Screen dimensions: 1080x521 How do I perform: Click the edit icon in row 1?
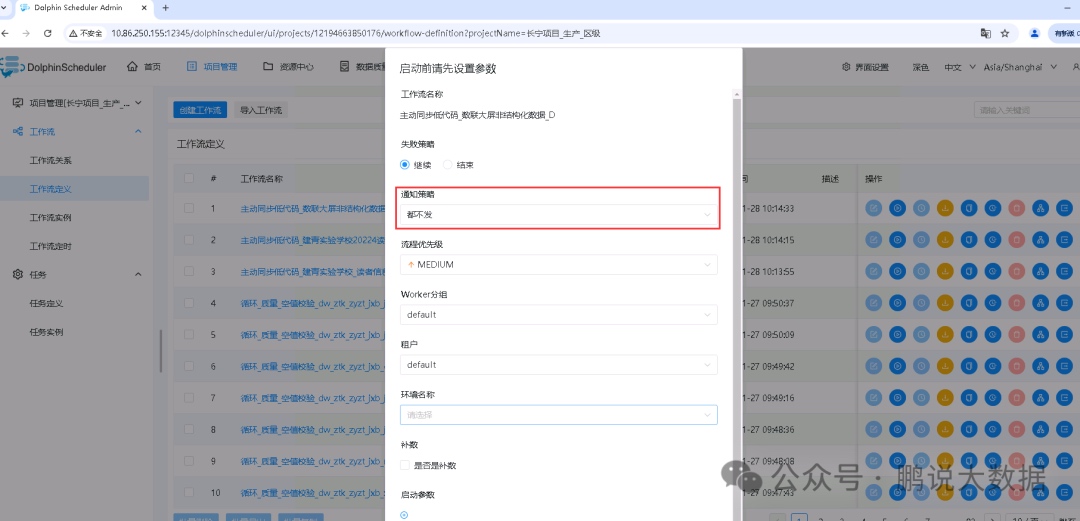click(x=873, y=207)
